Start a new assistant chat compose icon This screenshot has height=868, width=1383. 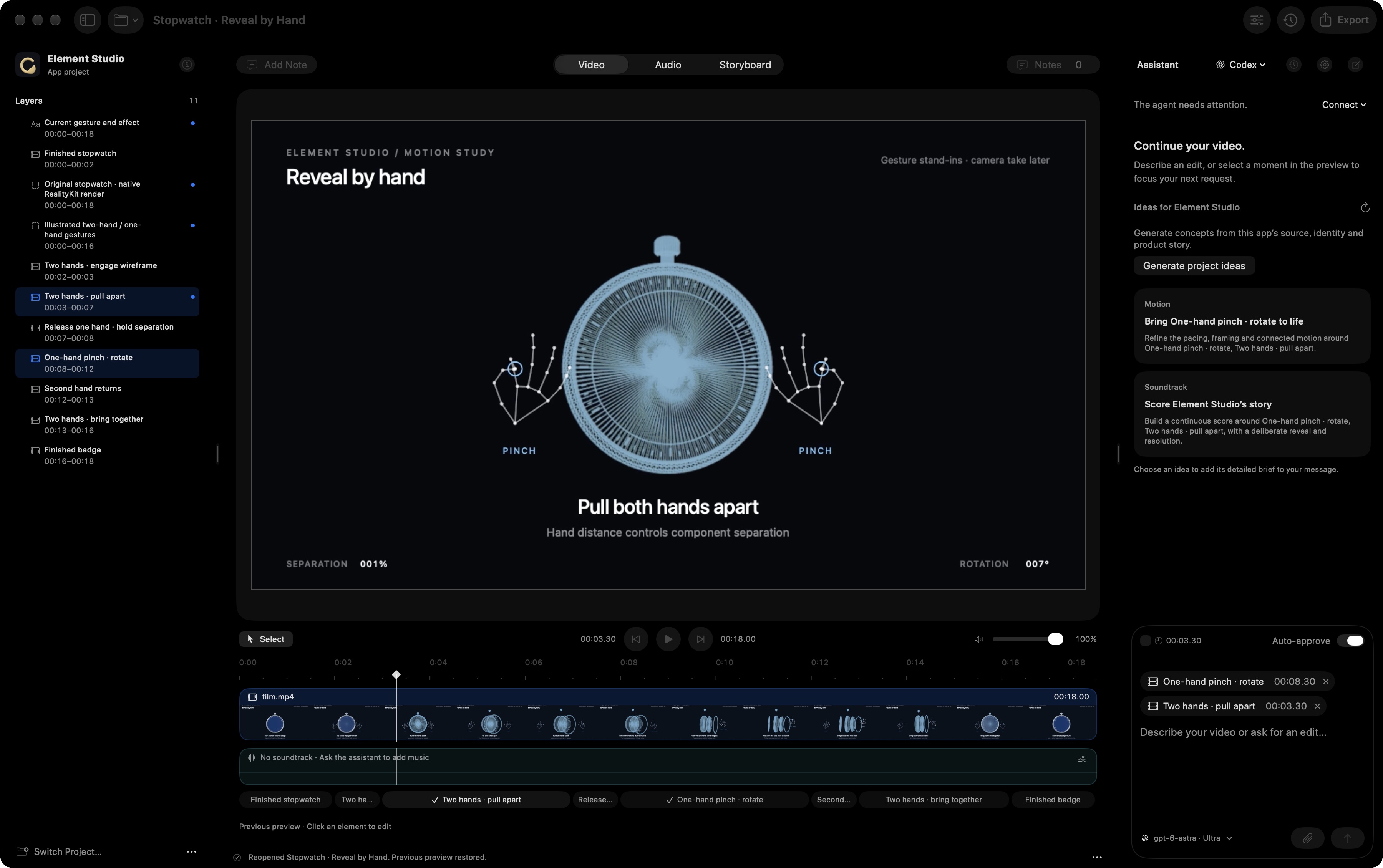pos(1355,65)
